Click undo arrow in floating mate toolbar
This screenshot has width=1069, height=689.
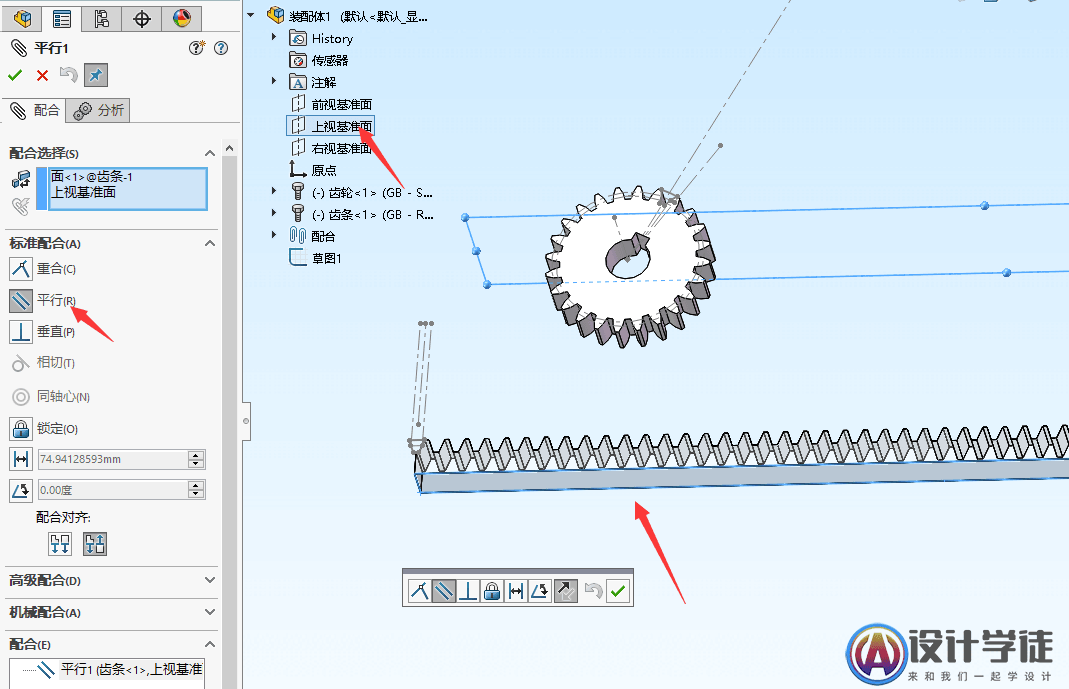(x=594, y=591)
